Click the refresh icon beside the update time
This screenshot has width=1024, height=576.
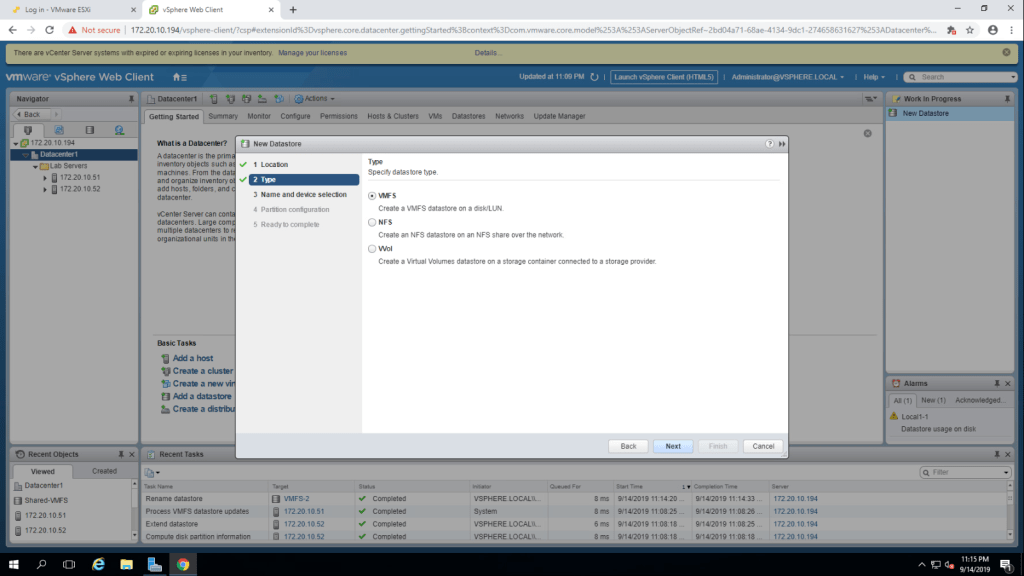[594, 77]
